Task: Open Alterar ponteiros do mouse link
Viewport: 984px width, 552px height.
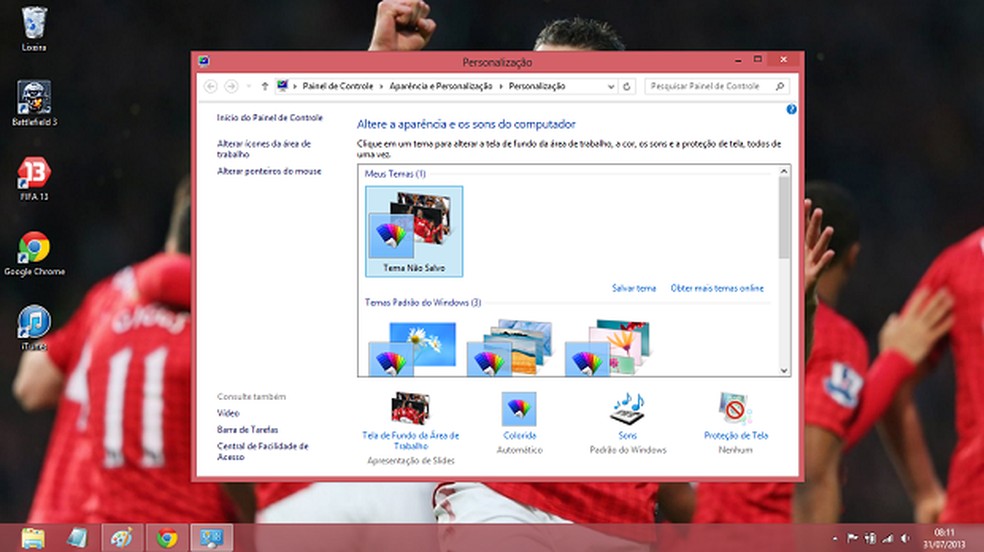Action: click(269, 171)
